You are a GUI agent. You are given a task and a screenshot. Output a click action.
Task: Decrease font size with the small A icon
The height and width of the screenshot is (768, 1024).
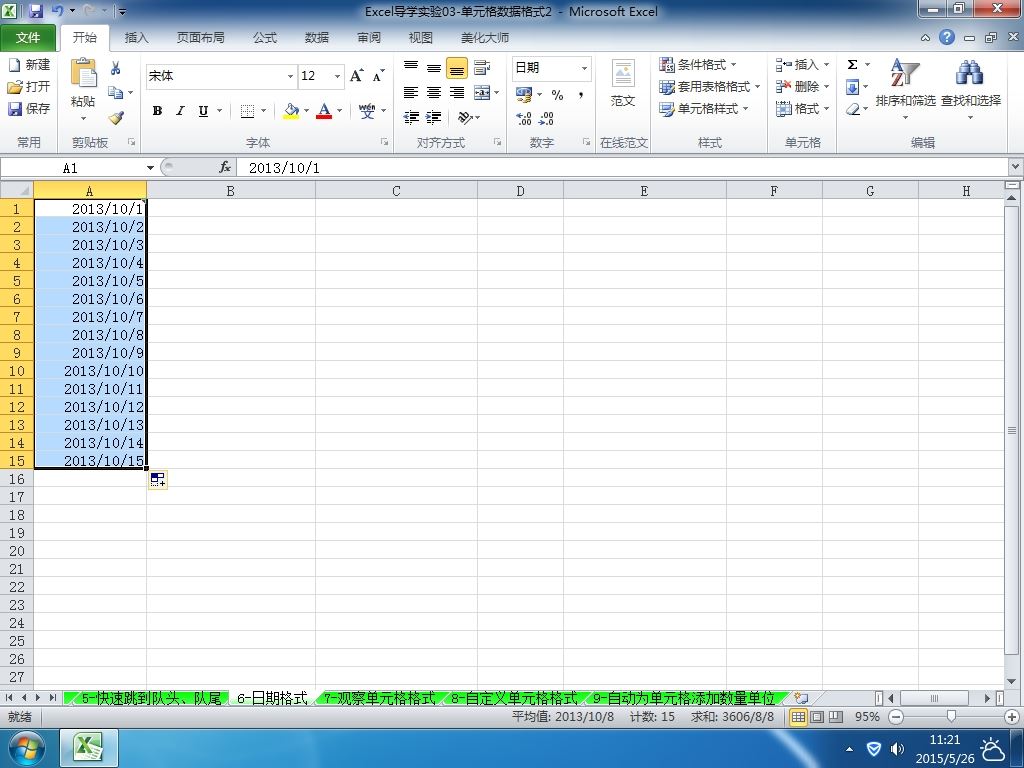379,76
